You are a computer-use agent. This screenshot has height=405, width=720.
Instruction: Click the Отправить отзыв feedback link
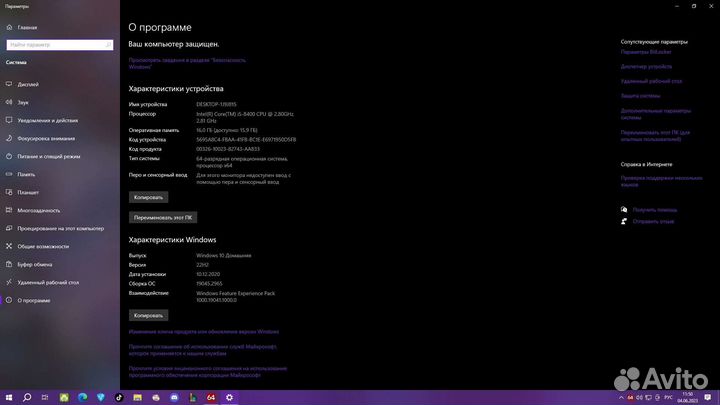click(653, 221)
